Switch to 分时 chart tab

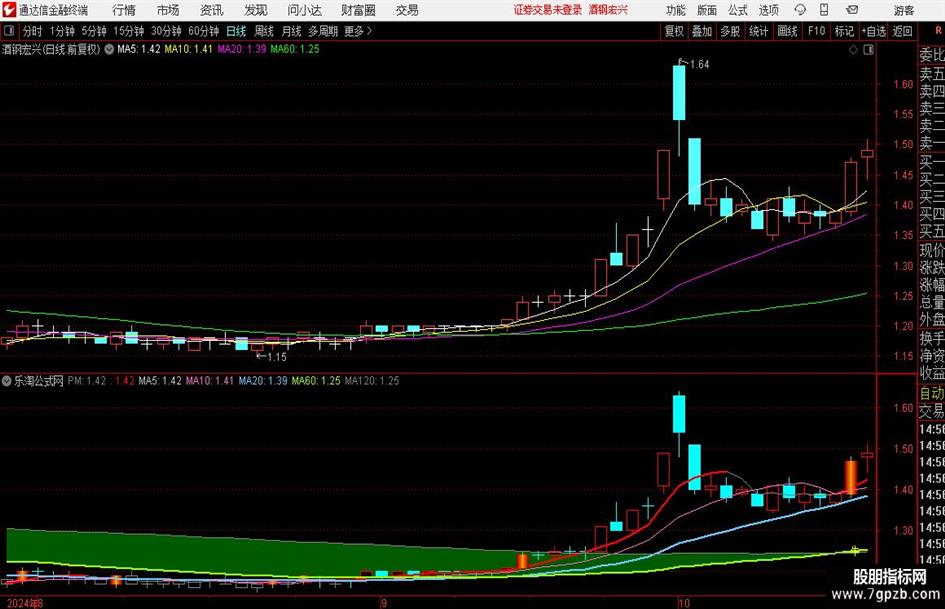coord(32,31)
